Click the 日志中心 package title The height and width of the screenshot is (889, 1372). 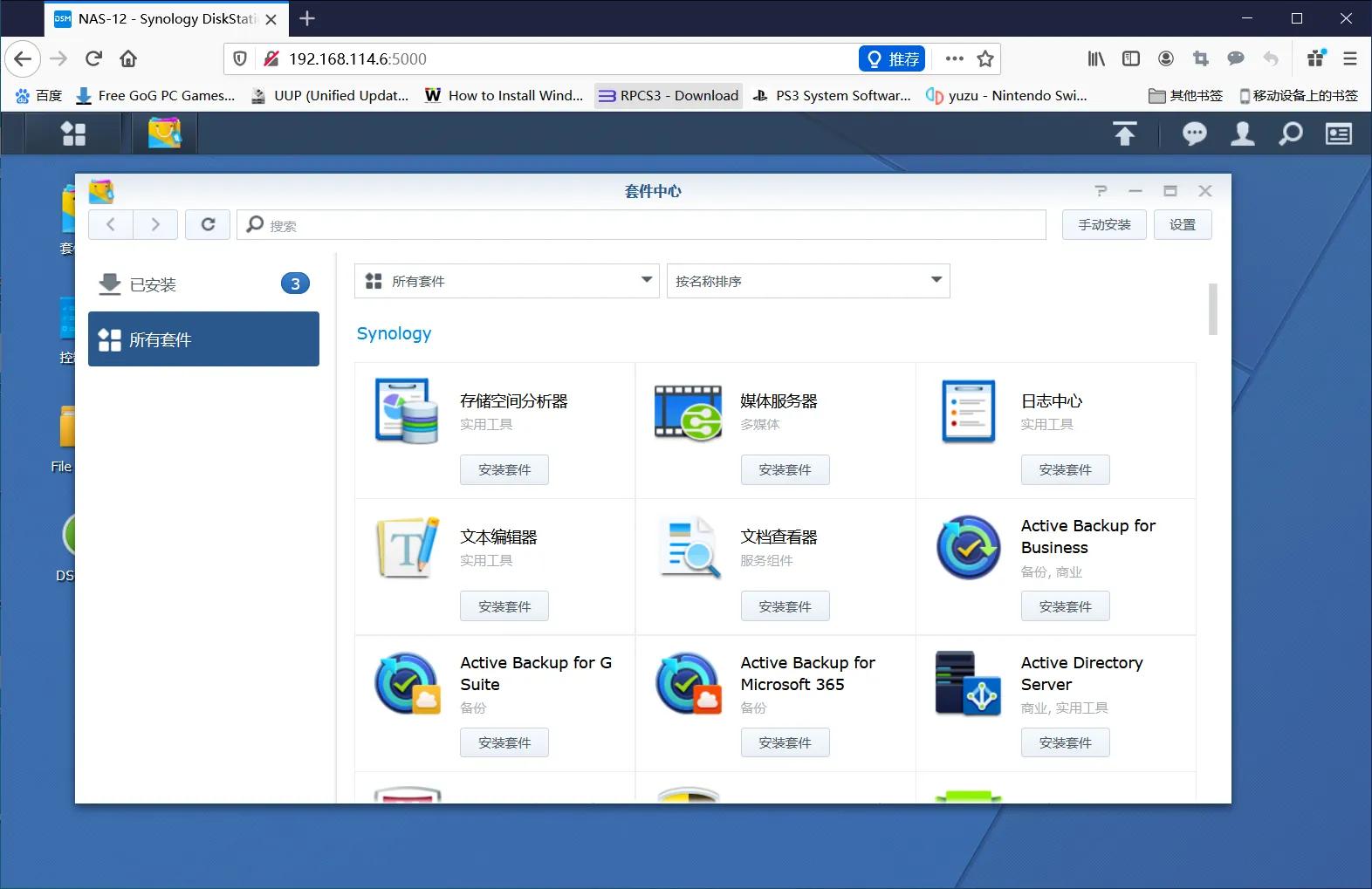click(1052, 401)
